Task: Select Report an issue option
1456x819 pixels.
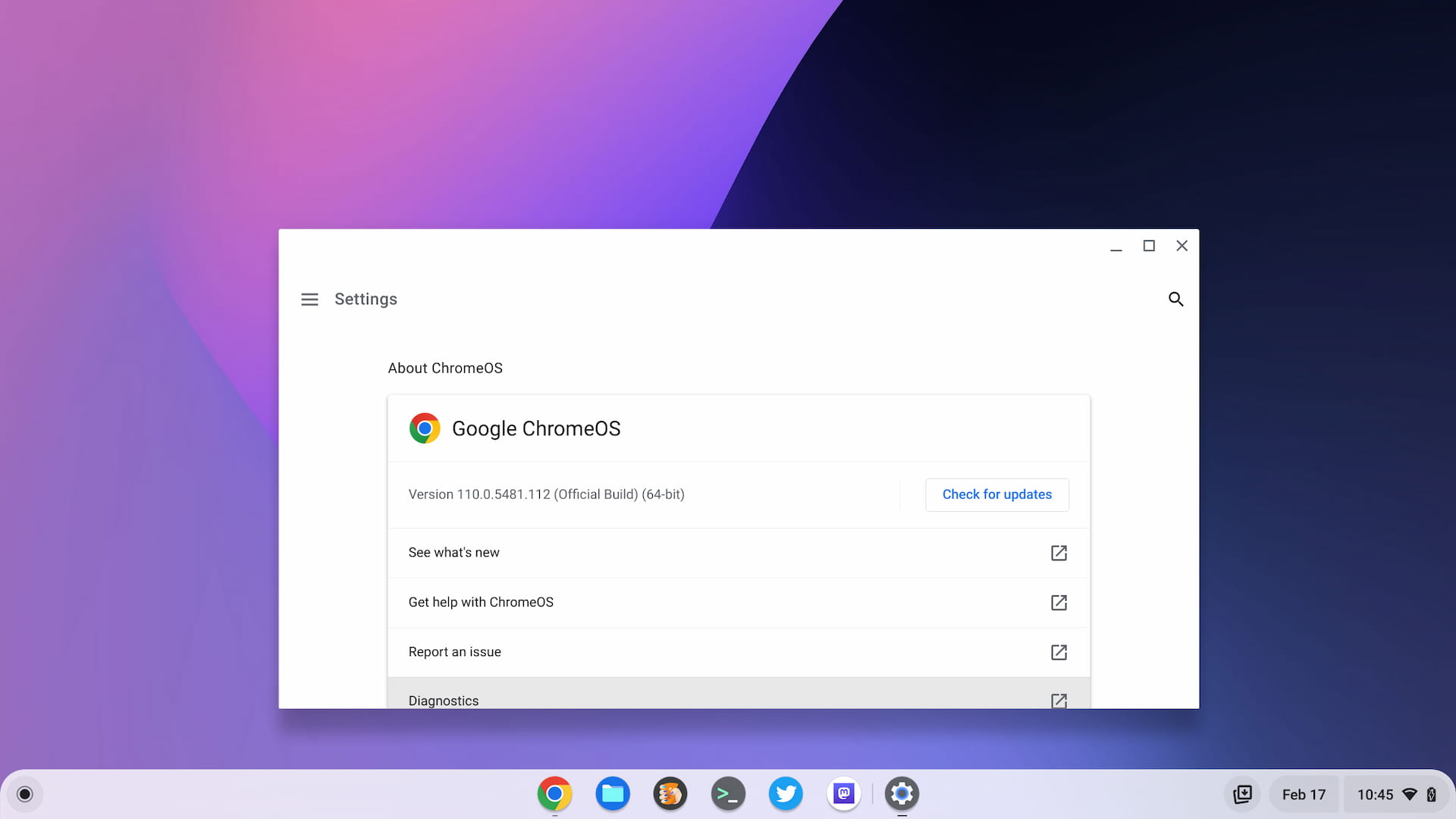Action: click(x=738, y=651)
